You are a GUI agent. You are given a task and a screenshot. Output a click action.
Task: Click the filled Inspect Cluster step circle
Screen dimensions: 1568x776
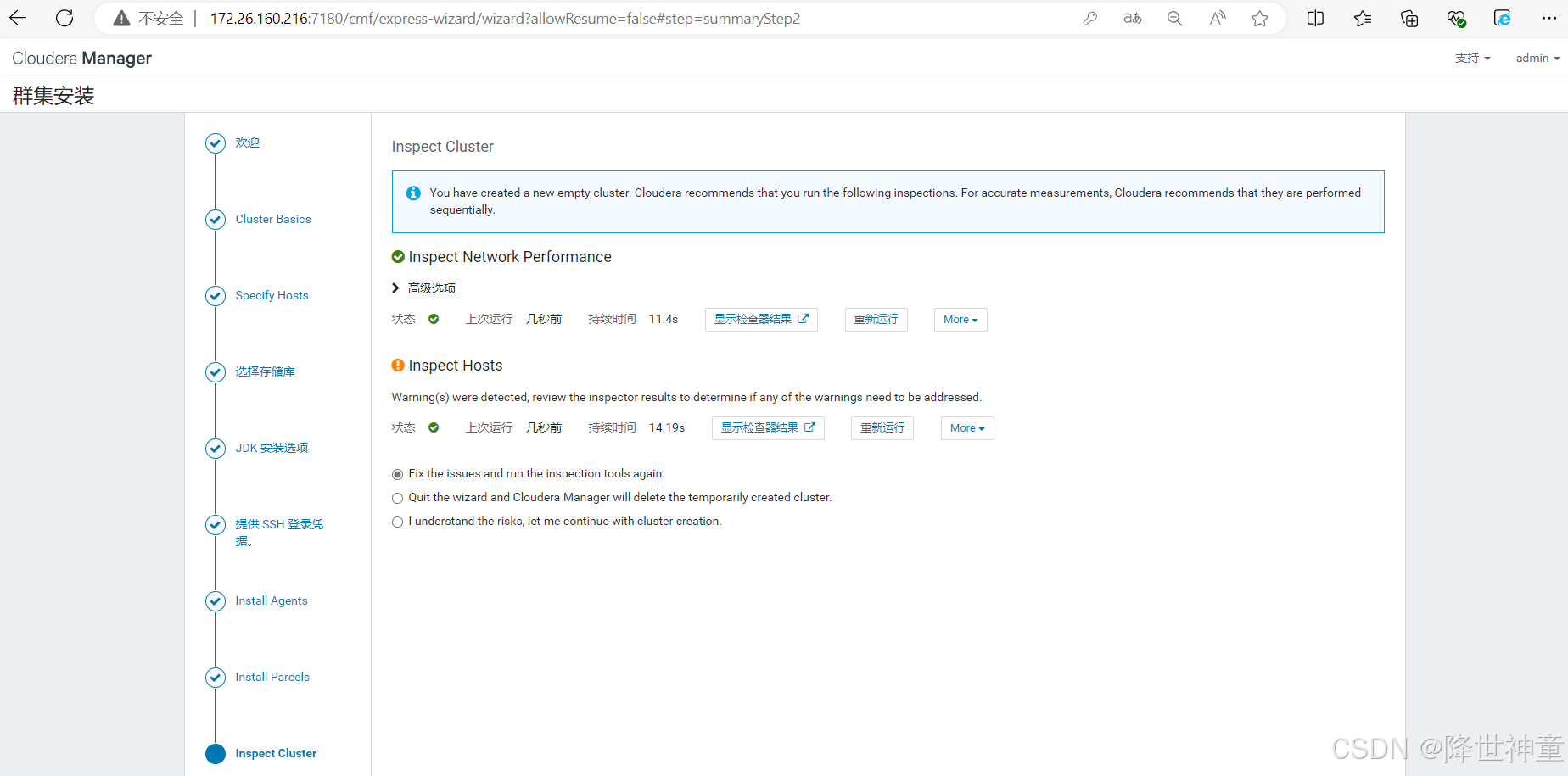(216, 754)
